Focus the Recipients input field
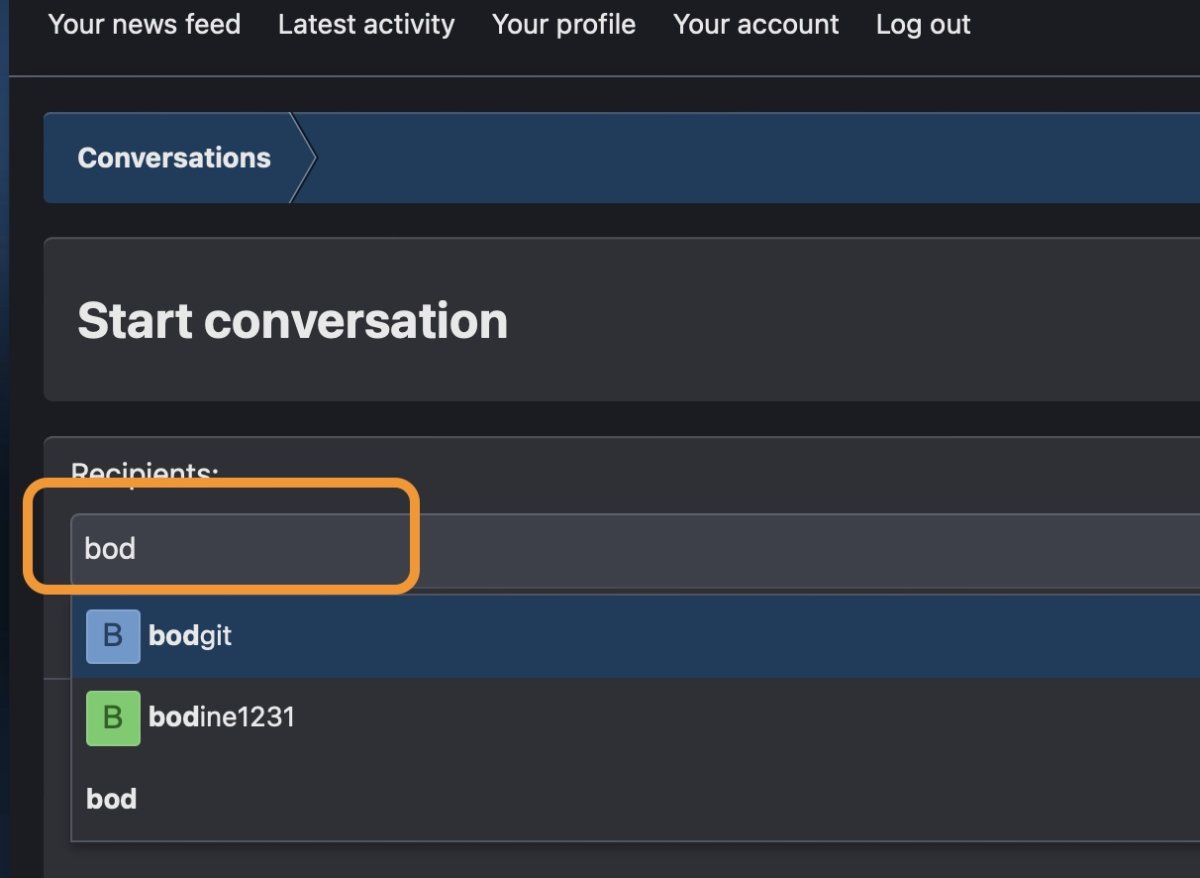This screenshot has width=1200, height=878. pyautogui.click(x=636, y=550)
